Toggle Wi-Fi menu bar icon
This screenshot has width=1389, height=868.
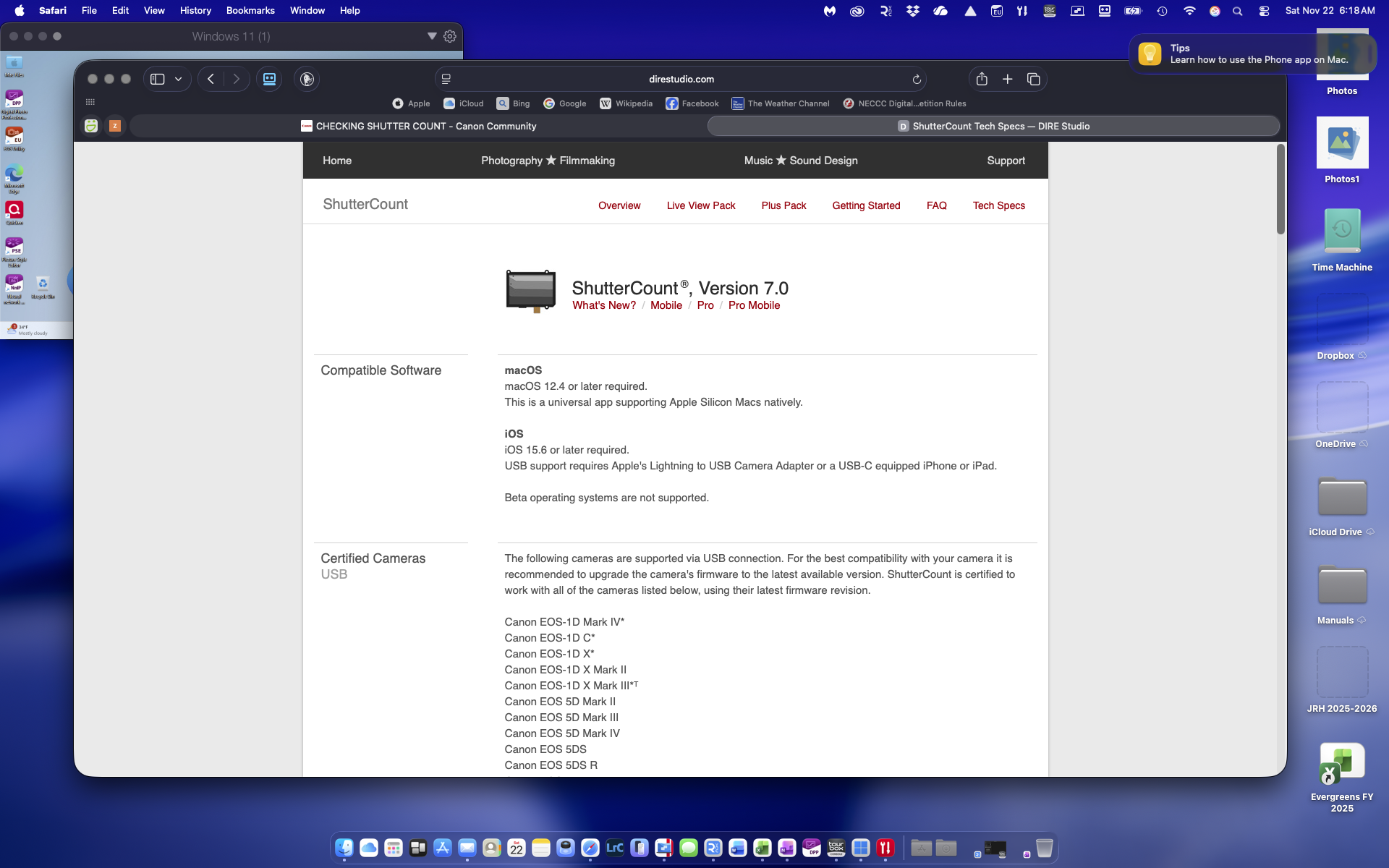pyautogui.click(x=1189, y=11)
